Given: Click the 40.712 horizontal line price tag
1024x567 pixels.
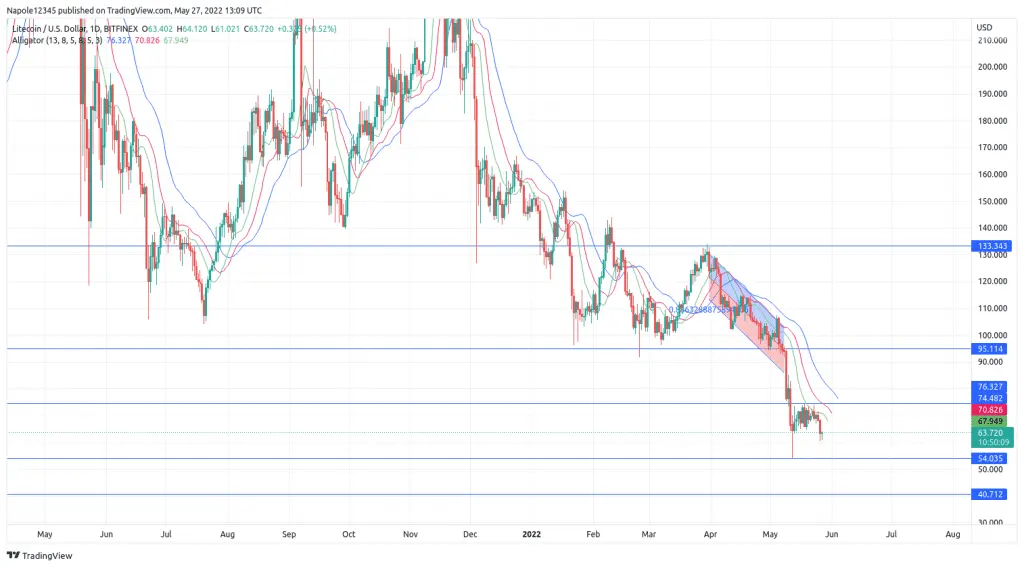Looking at the screenshot, I should 990,494.
